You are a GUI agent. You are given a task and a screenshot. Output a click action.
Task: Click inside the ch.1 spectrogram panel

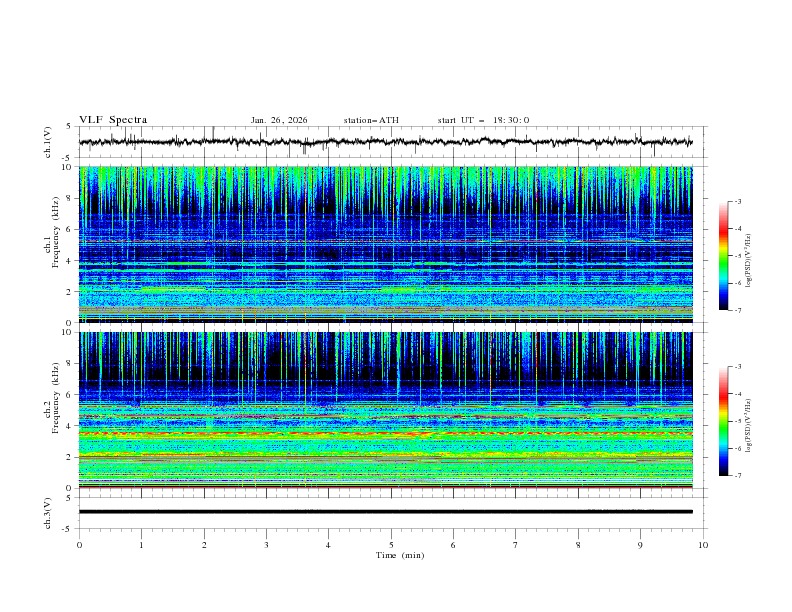click(385, 244)
